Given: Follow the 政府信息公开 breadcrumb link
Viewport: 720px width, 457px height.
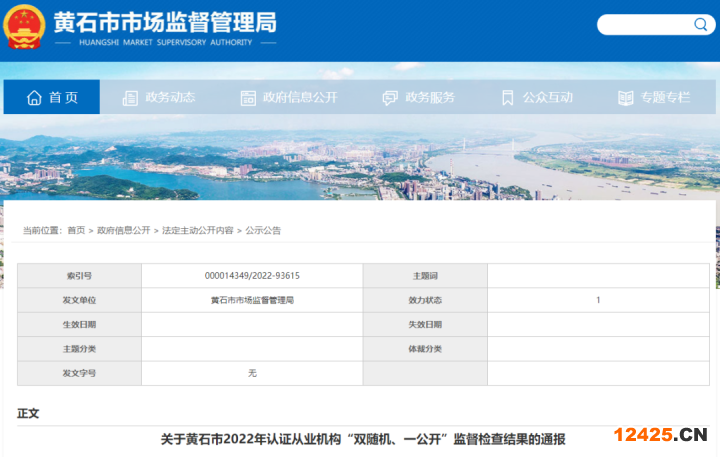Looking at the screenshot, I should (123, 230).
